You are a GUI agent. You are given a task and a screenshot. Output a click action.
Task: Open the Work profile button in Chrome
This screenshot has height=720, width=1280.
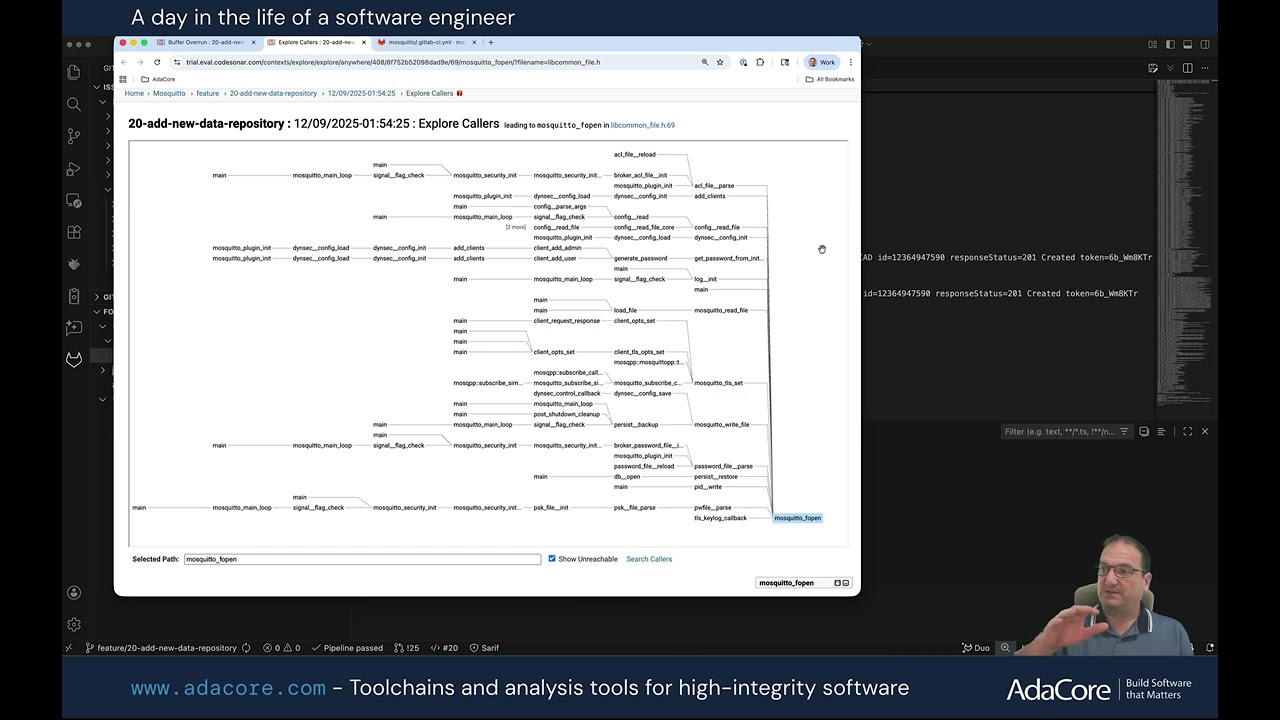822,62
